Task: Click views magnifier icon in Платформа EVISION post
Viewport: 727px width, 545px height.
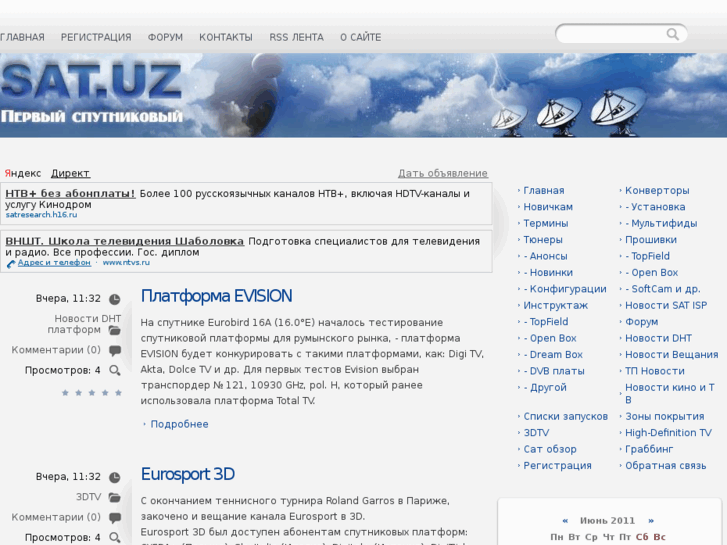Action: coord(115,370)
